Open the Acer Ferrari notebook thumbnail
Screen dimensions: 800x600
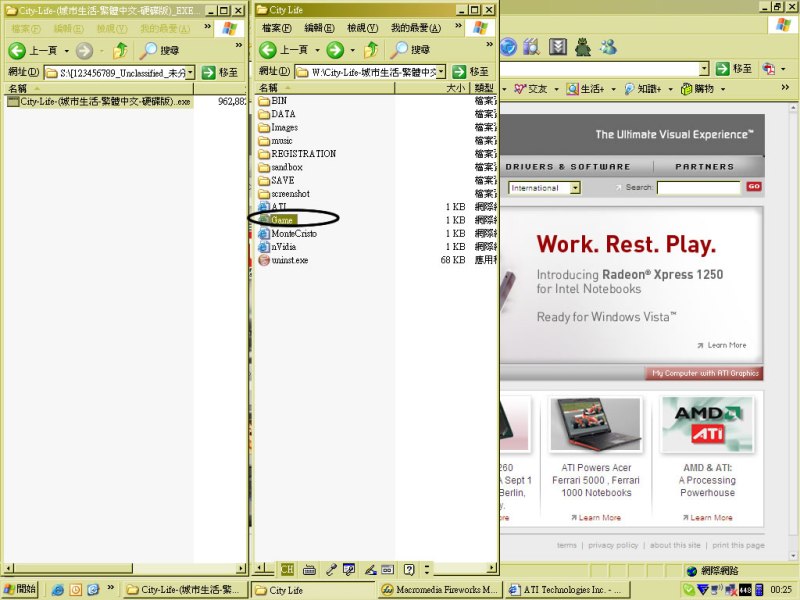[595, 424]
